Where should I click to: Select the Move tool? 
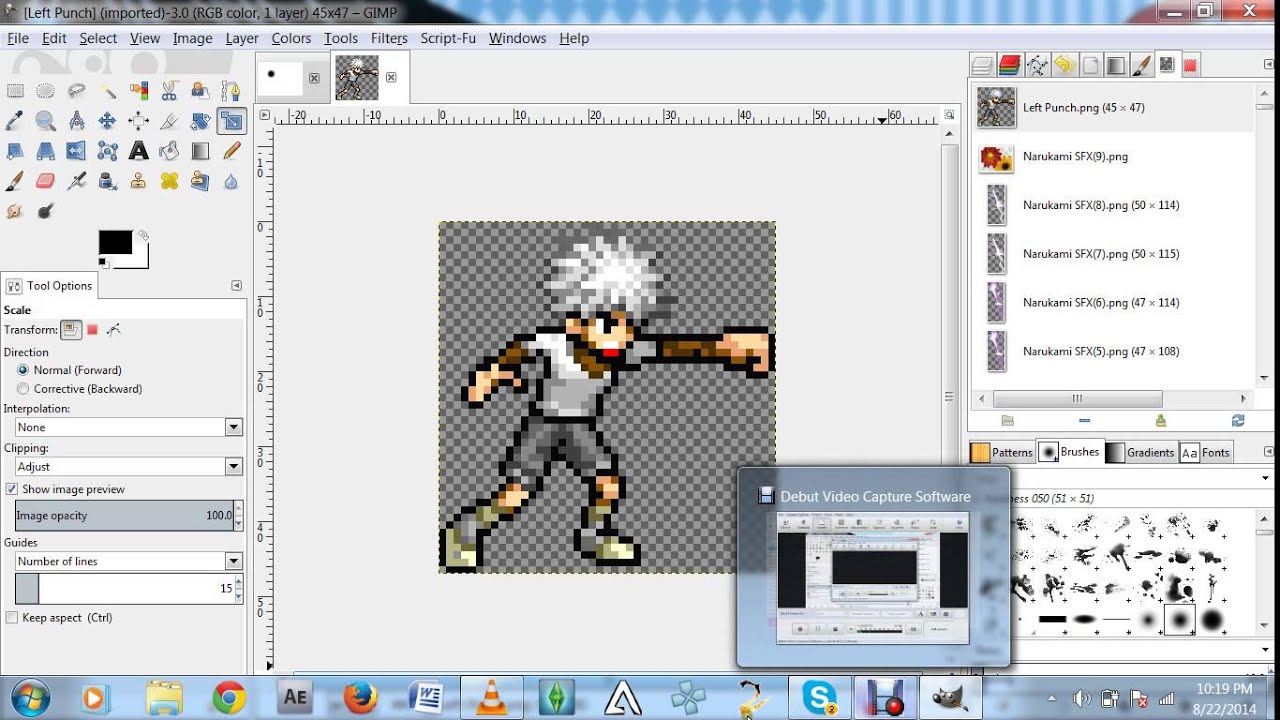point(107,121)
